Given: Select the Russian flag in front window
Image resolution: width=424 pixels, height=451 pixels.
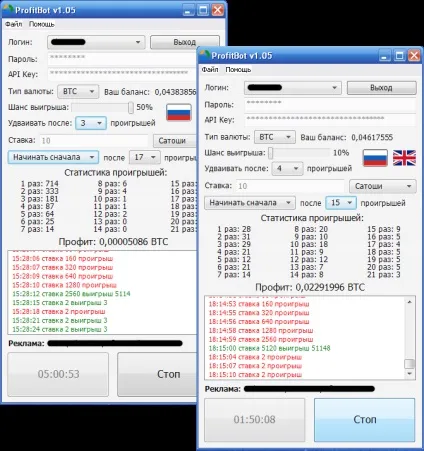Looking at the screenshot, I should tap(375, 158).
